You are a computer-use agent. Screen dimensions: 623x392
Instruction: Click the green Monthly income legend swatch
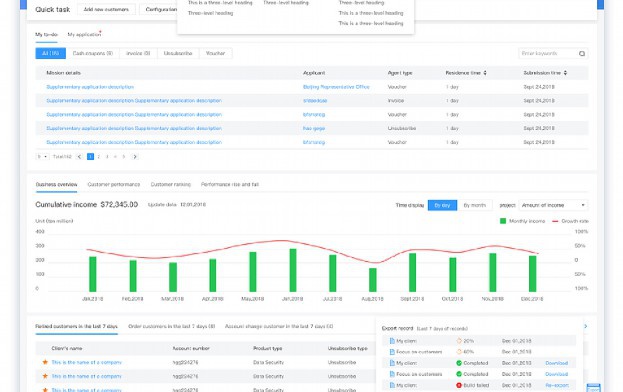pyautogui.click(x=503, y=221)
